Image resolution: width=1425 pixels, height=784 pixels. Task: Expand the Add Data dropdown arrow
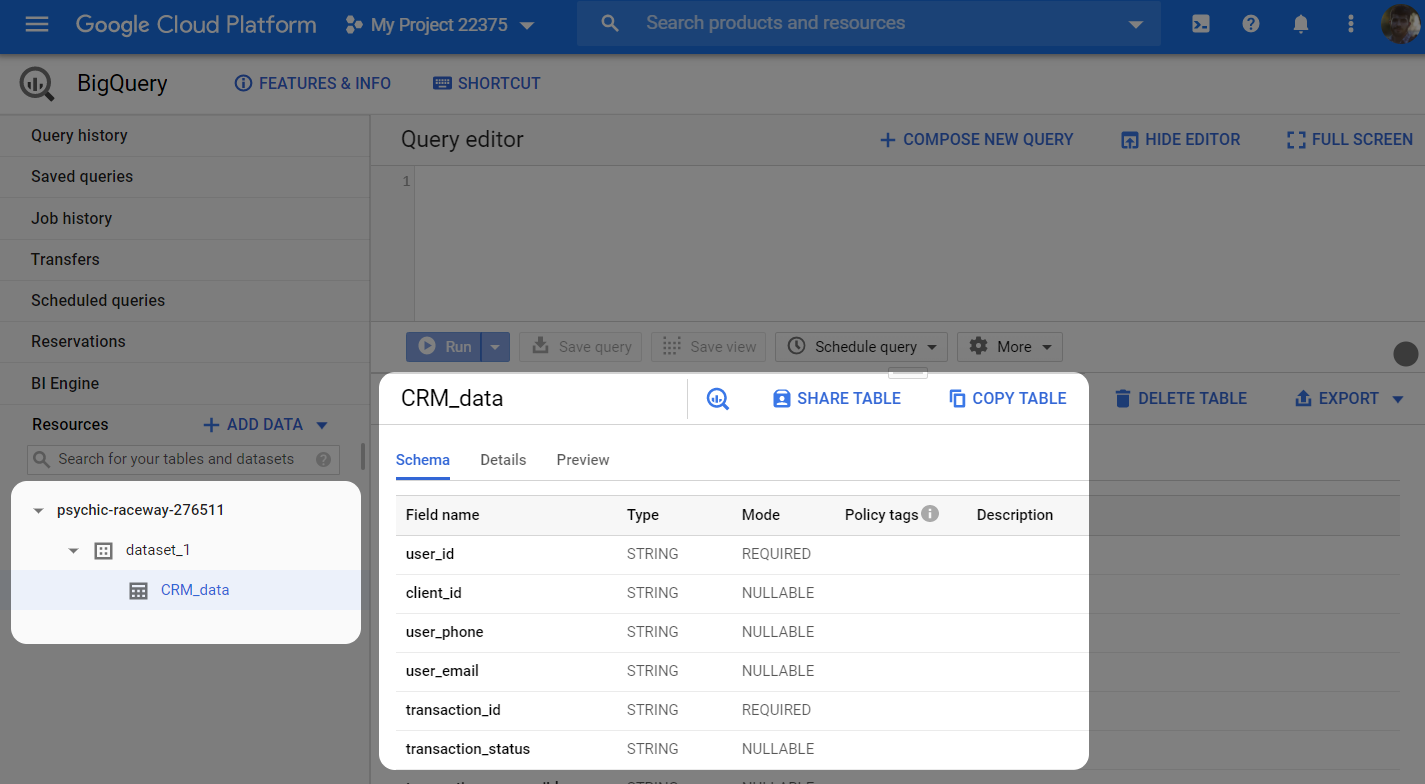coord(322,425)
